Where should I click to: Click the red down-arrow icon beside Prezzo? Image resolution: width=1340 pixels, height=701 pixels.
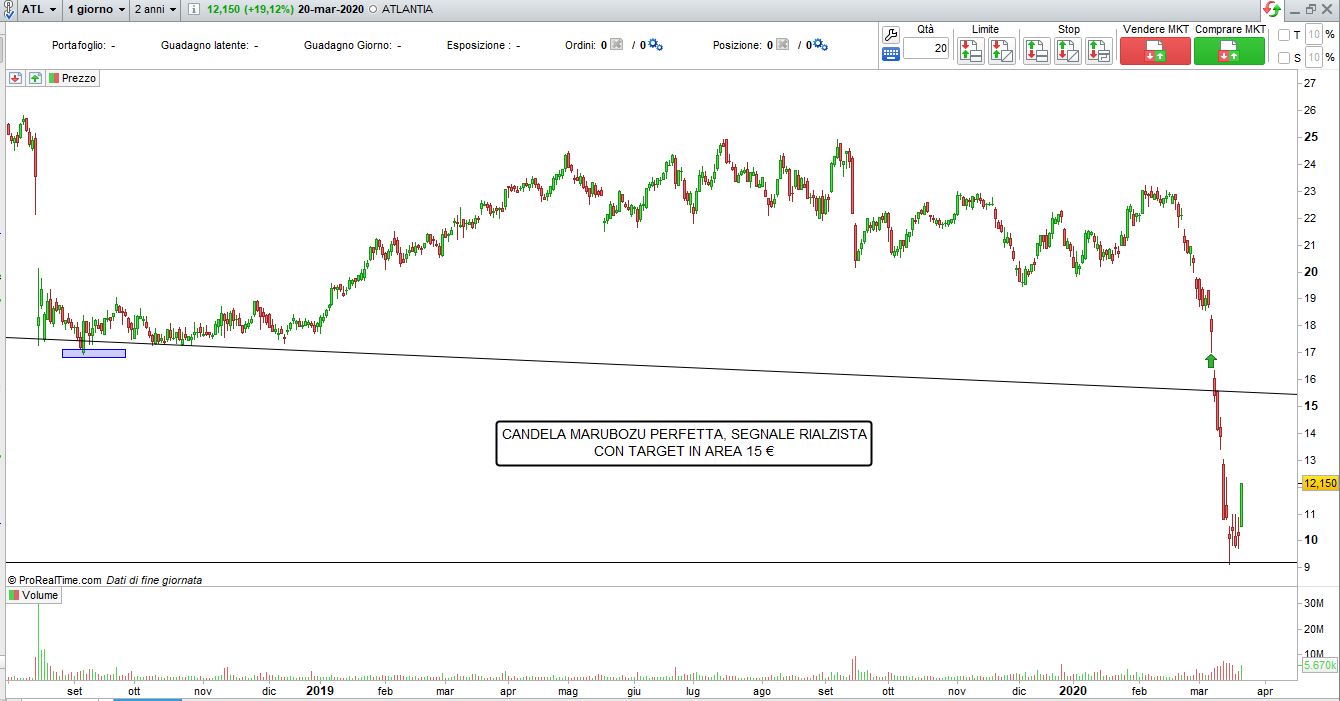pos(16,78)
